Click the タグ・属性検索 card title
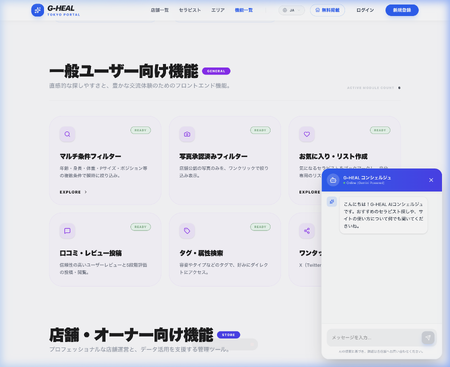 click(201, 253)
